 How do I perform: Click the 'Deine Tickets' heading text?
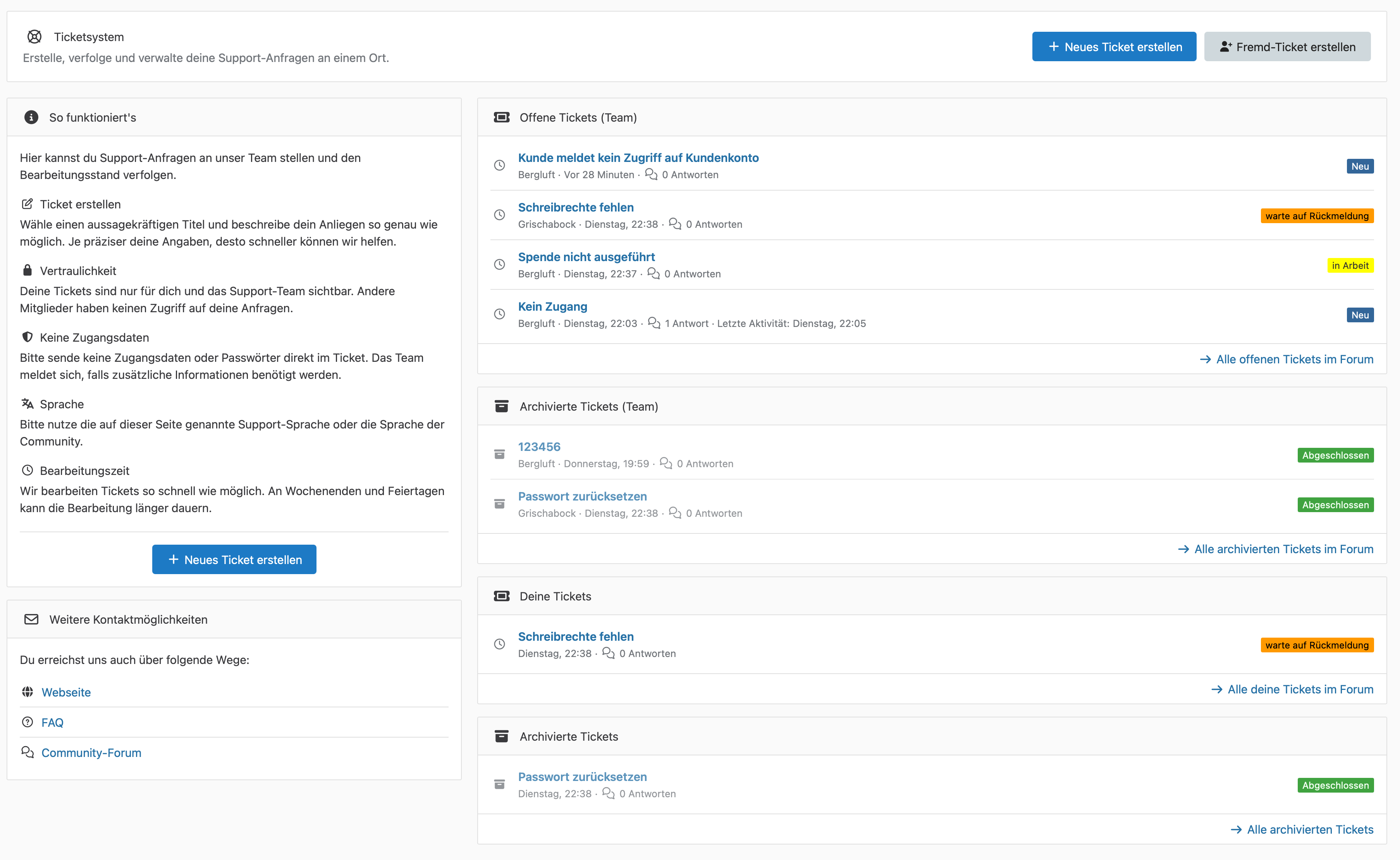556,596
